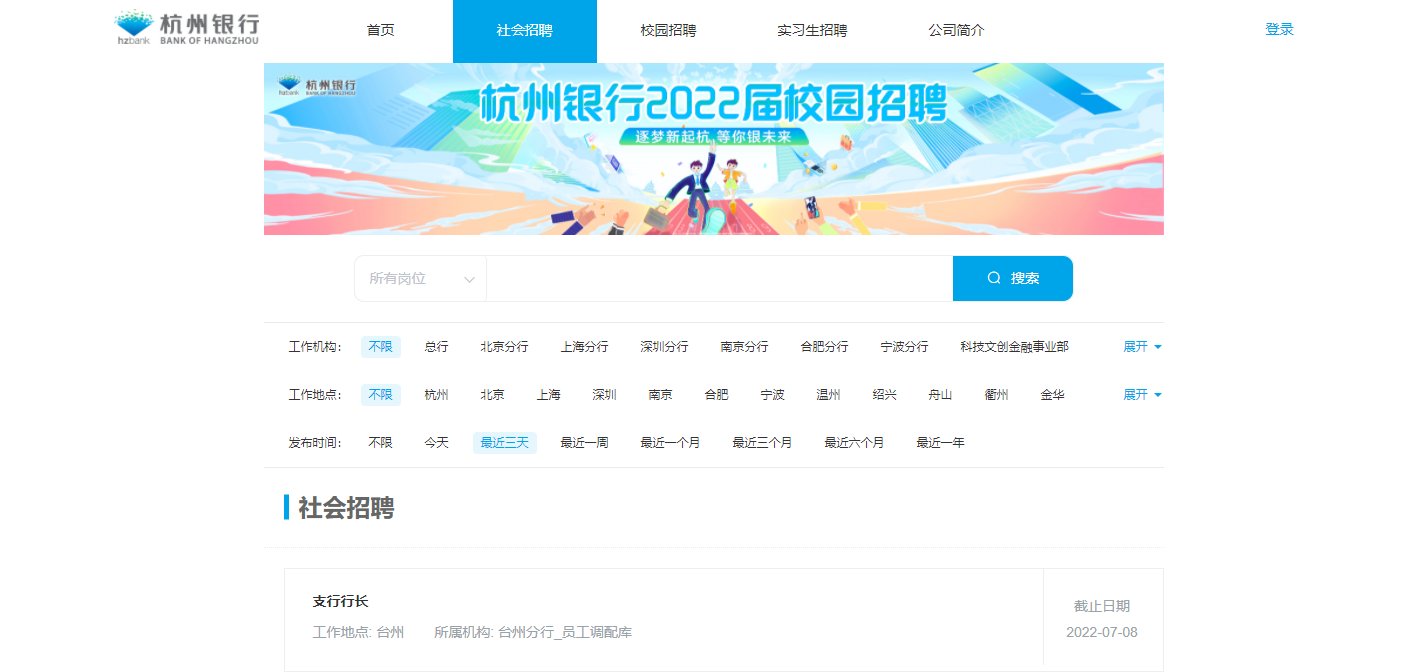Screen dimensions: 1411x672
Task: Switch to the 社会招聘 tab
Action: [x=525, y=31]
